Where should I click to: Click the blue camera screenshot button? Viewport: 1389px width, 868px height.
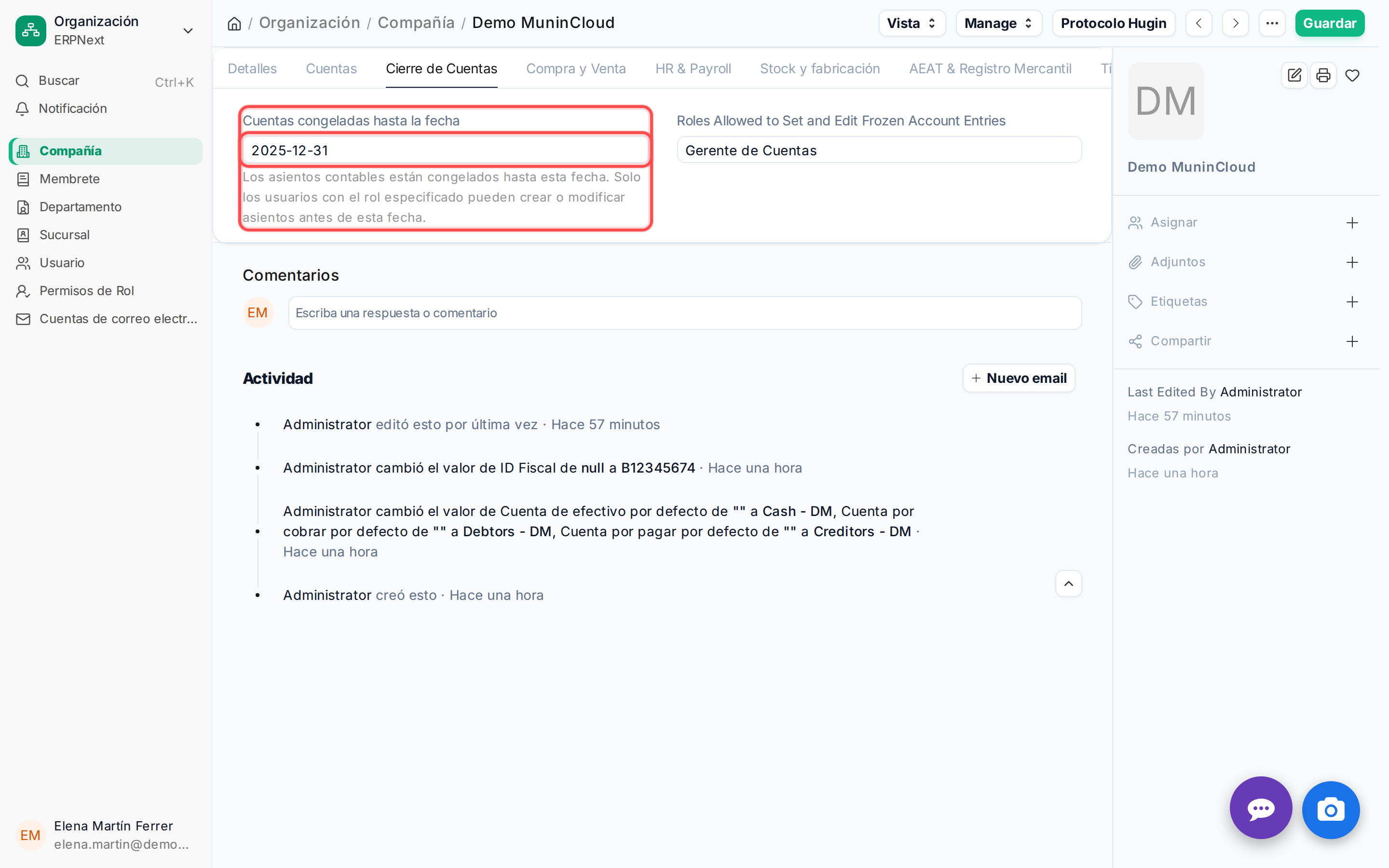(x=1331, y=811)
